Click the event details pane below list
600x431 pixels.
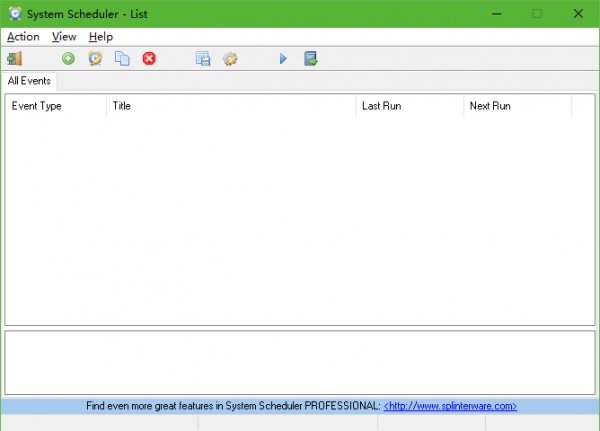(300, 362)
